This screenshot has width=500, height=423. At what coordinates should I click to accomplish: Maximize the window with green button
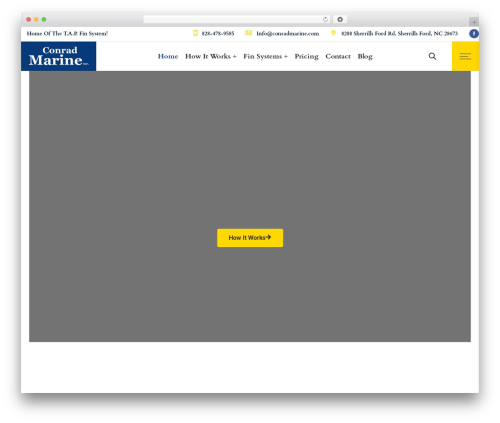click(x=44, y=19)
